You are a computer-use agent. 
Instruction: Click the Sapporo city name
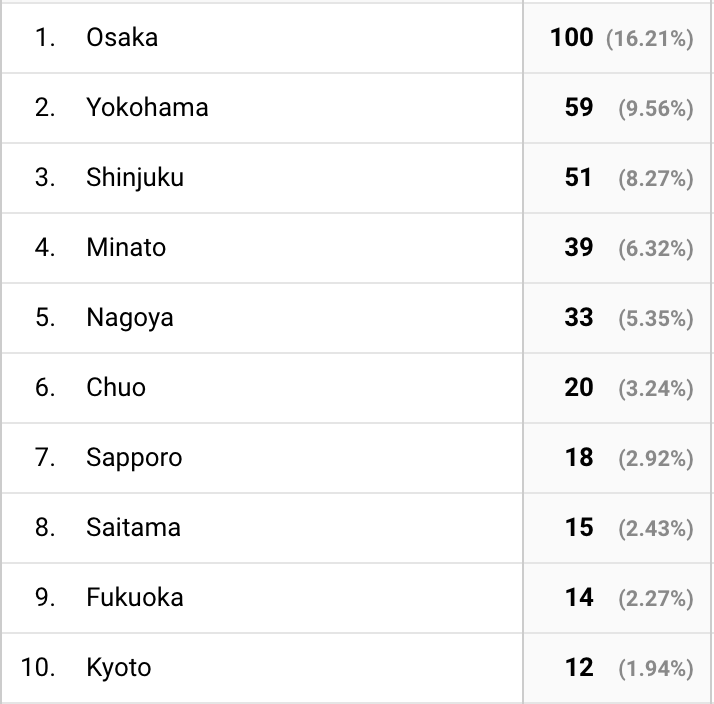click(x=134, y=458)
